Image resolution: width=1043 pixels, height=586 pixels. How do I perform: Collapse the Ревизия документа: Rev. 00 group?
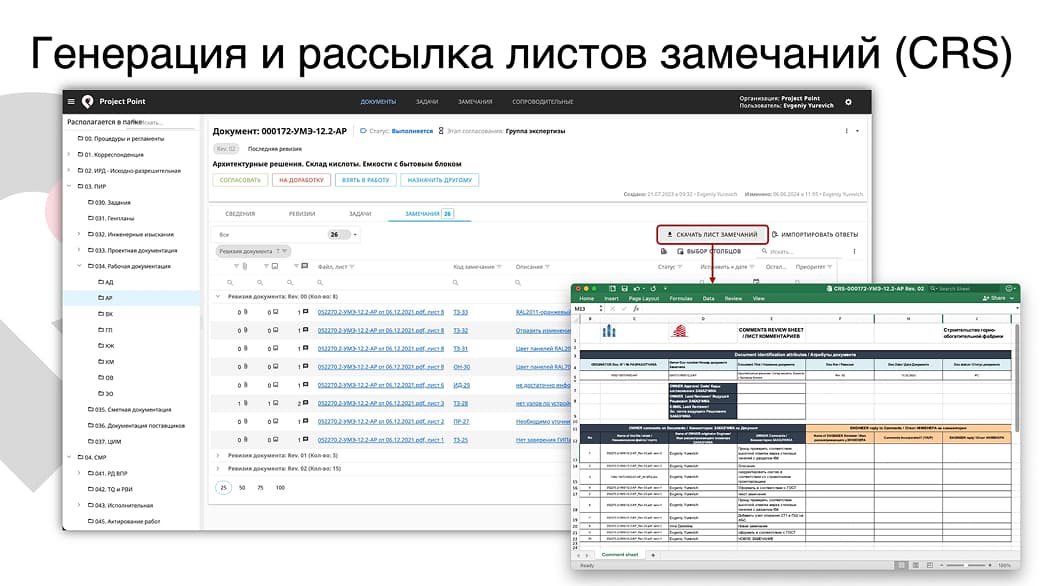218,296
